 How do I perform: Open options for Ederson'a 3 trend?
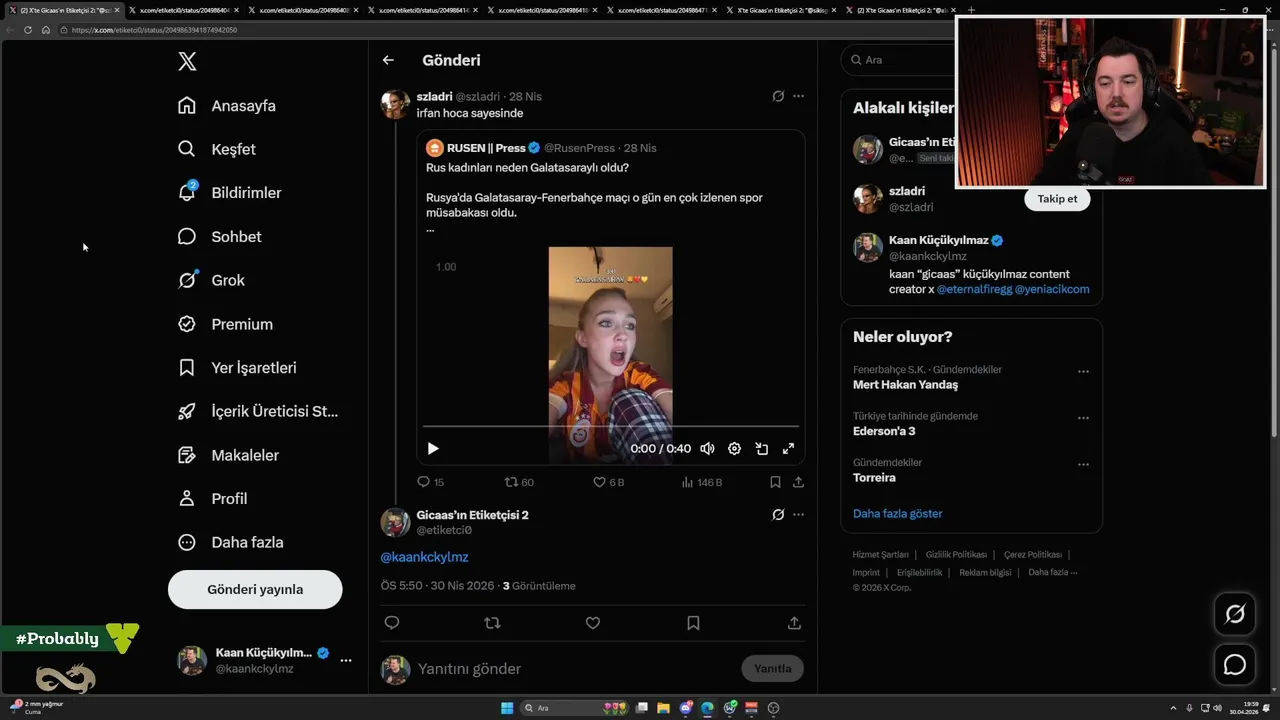click(1083, 418)
